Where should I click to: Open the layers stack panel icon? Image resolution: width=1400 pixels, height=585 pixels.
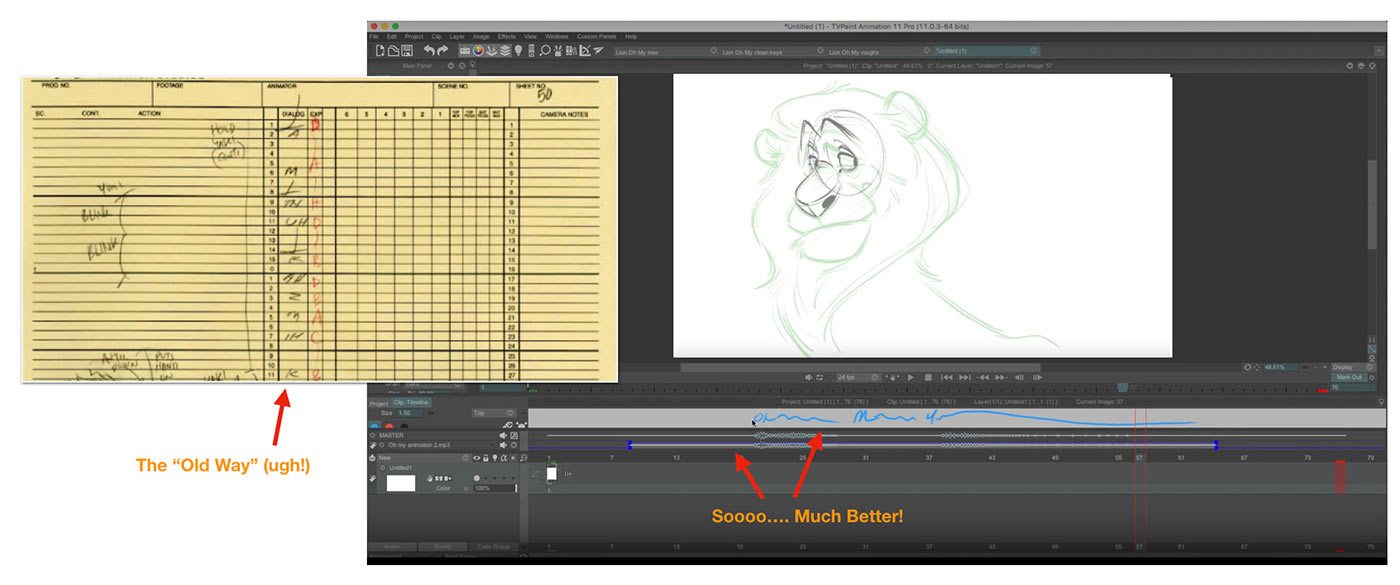506,51
